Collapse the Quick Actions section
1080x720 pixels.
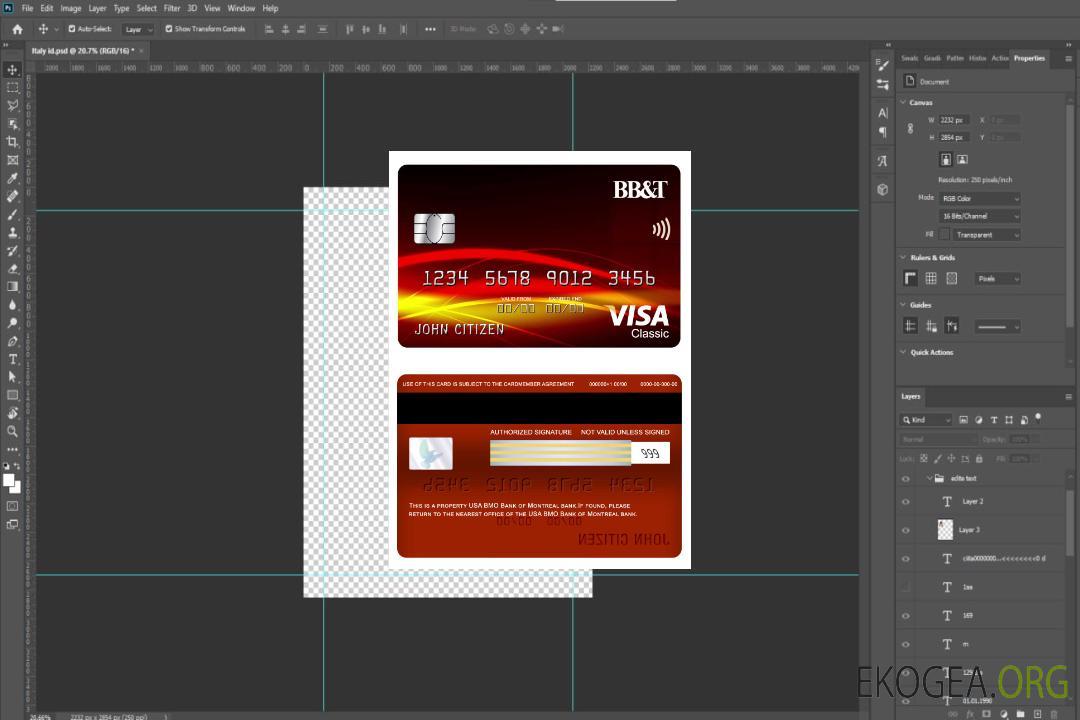[x=903, y=352]
